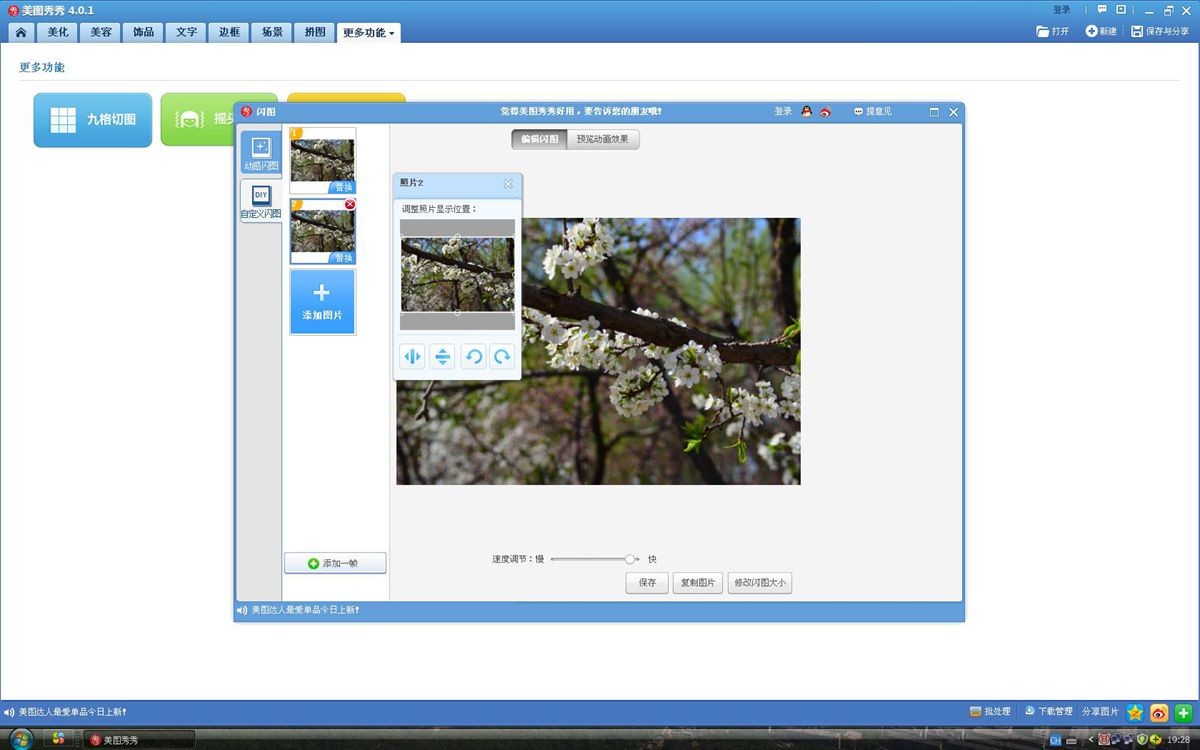Click the QQ penguin icon in 闪图 dialog
Viewport: 1200px width, 750px height.
click(807, 112)
